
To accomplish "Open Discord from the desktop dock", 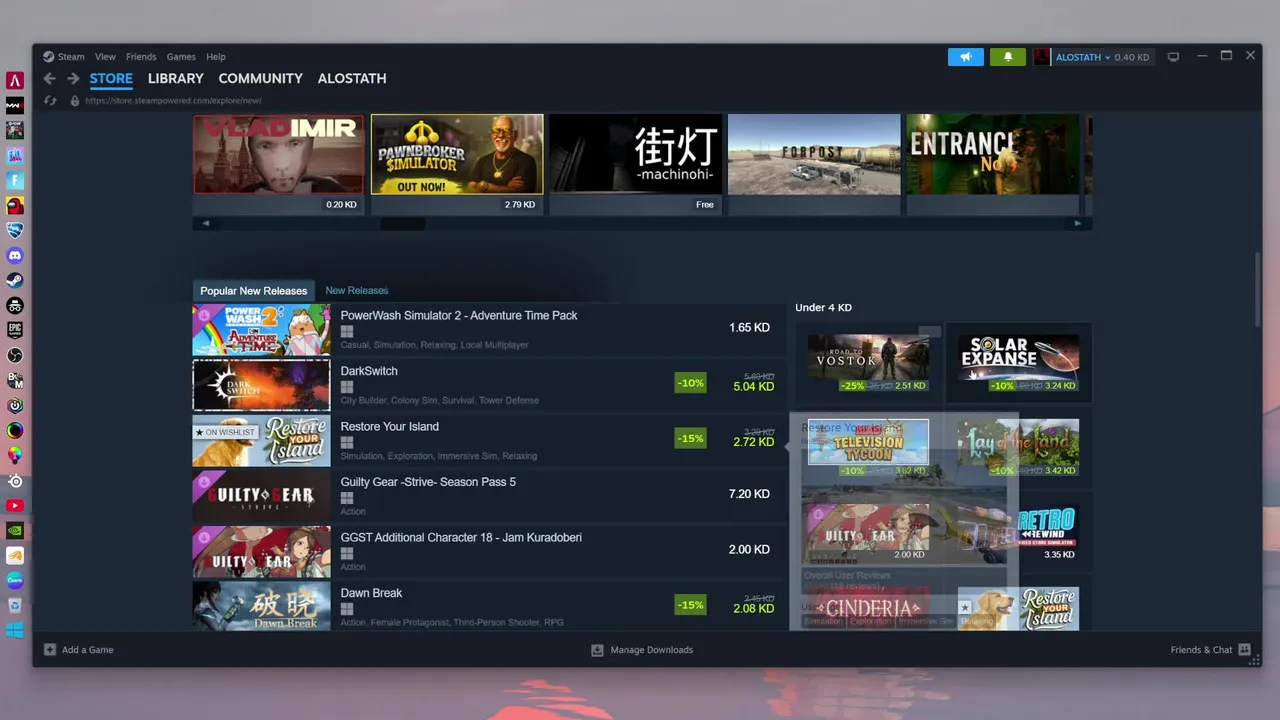I will 15,256.
